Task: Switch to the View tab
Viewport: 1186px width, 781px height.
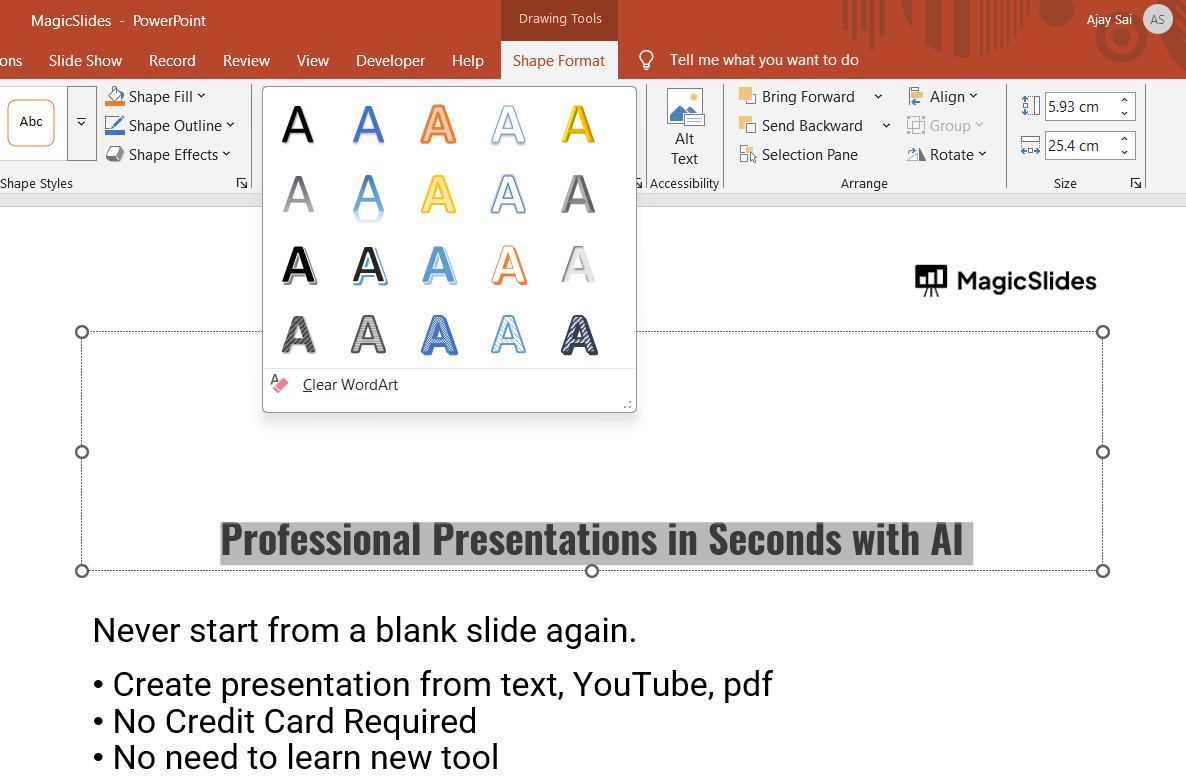Action: click(x=313, y=60)
